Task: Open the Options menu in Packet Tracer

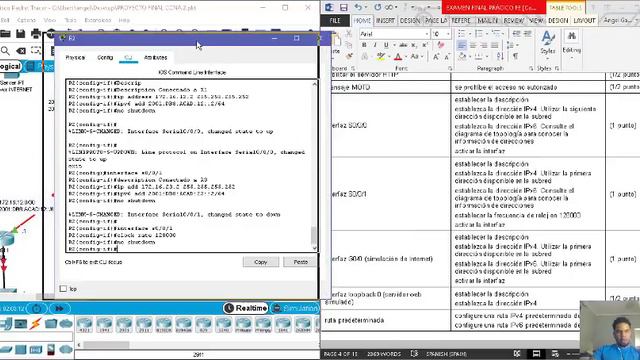Action: [27, 20]
